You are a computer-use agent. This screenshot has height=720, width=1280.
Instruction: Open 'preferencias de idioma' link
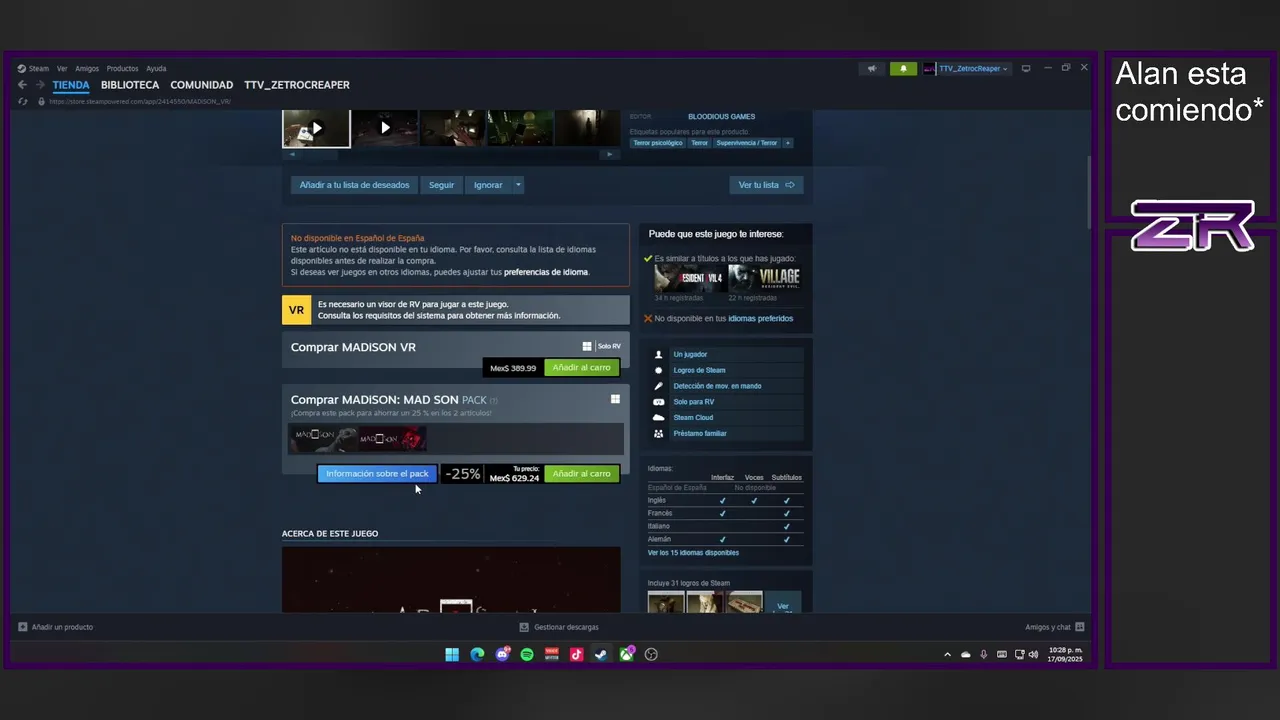click(x=546, y=272)
